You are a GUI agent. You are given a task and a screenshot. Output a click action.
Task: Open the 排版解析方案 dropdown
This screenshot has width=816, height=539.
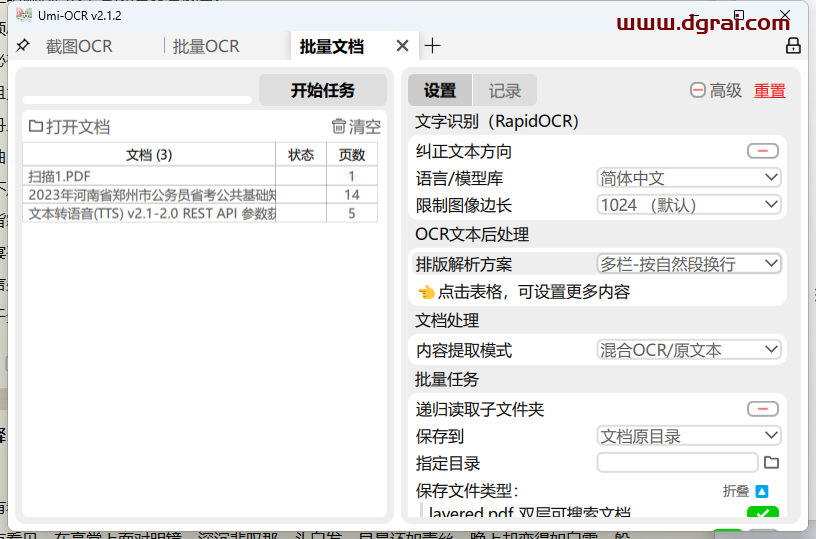[688, 264]
